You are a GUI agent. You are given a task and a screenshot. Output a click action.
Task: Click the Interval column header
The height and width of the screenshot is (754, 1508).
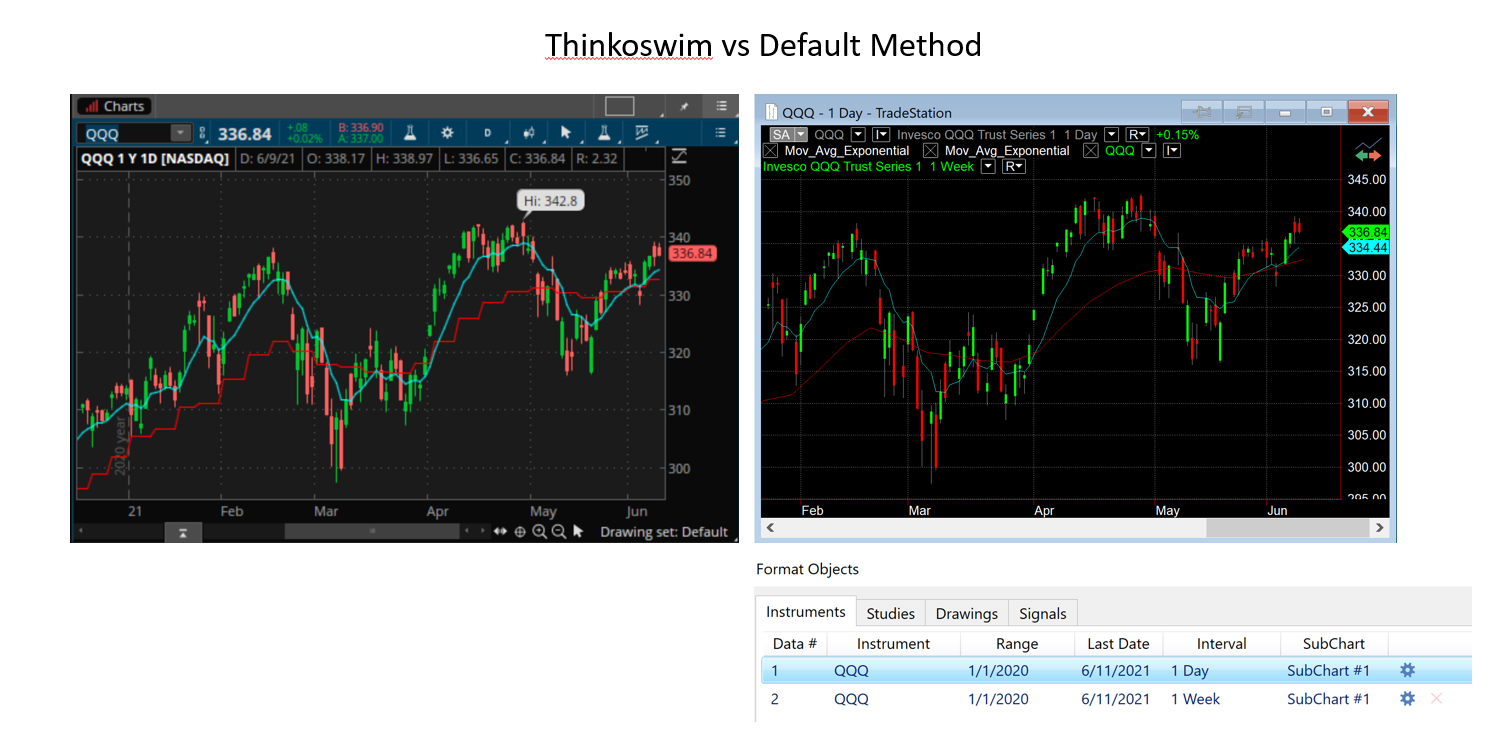(x=1221, y=644)
